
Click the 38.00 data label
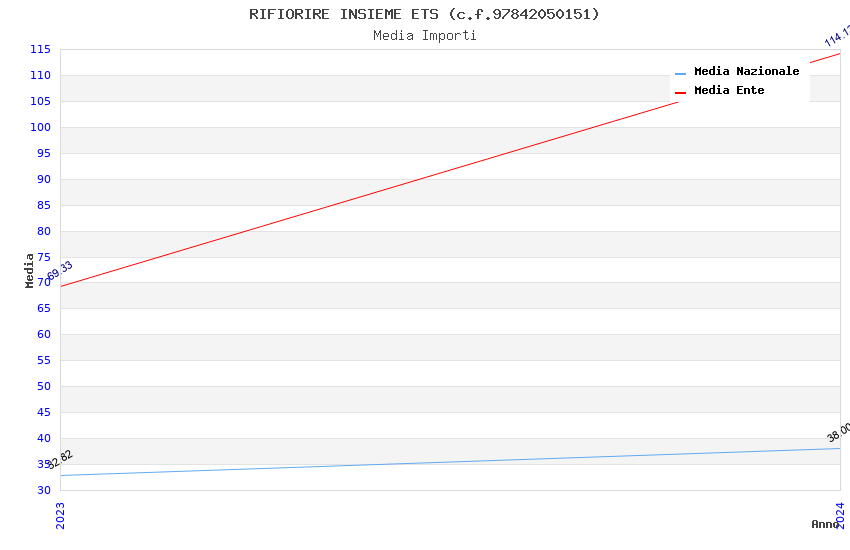(x=838, y=433)
